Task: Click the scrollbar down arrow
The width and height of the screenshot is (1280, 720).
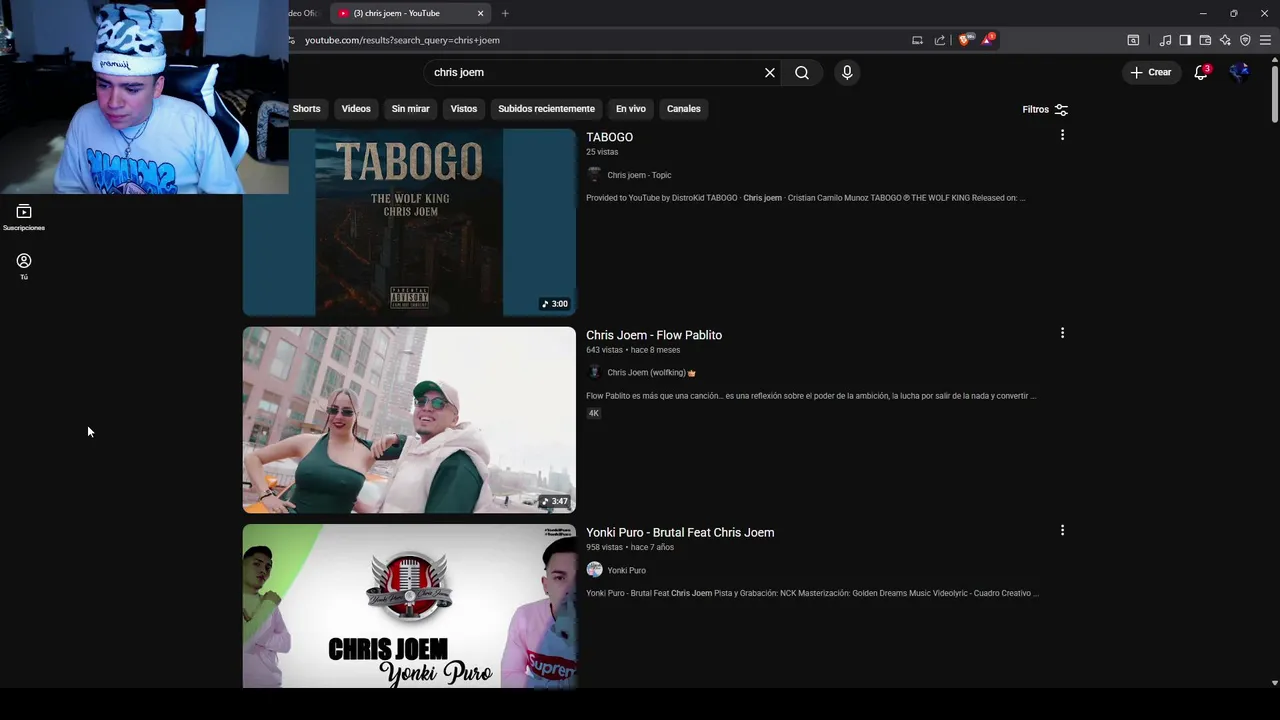Action: 1274,683
